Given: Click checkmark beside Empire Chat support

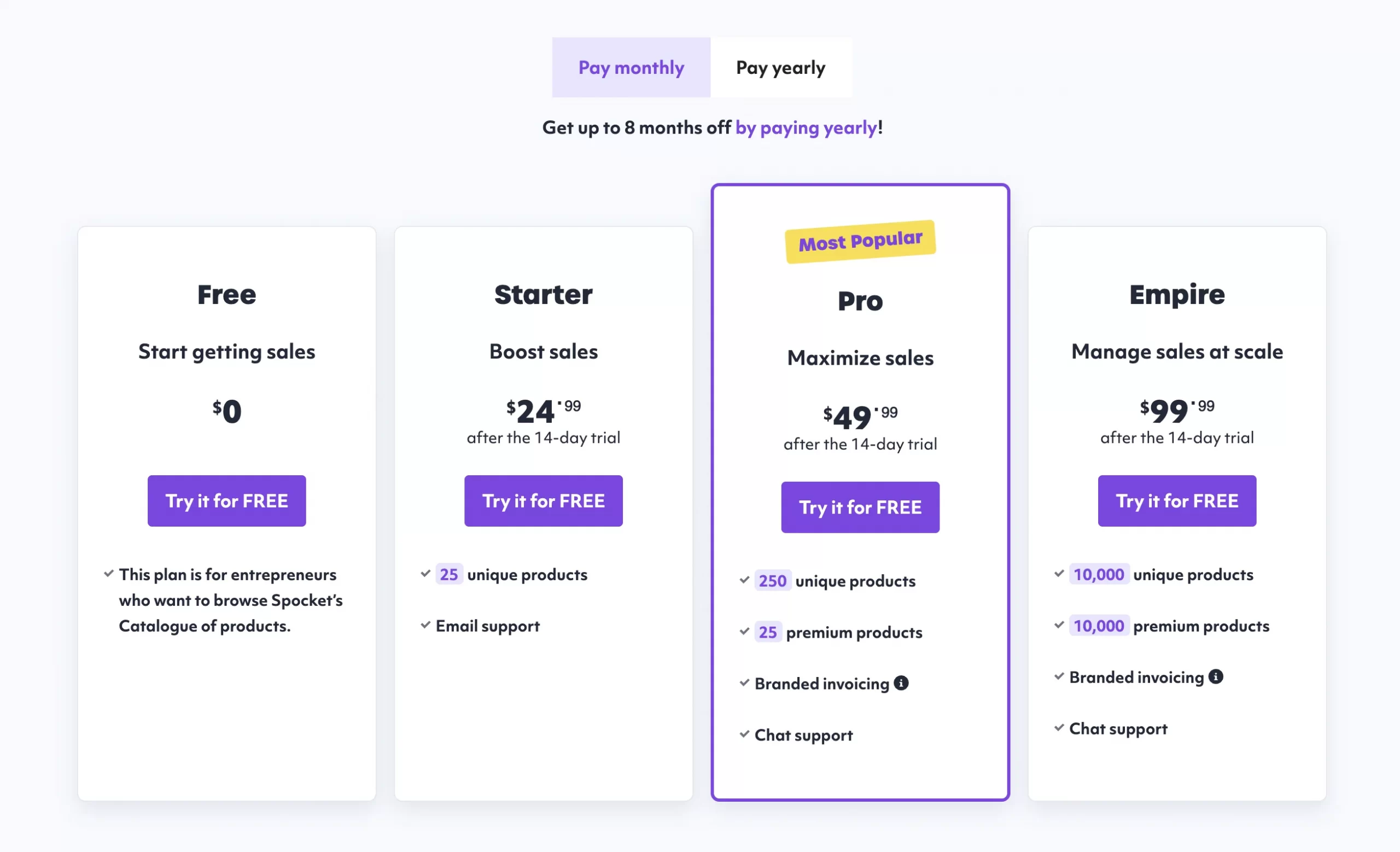Looking at the screenshot, I should (1059, 728).
